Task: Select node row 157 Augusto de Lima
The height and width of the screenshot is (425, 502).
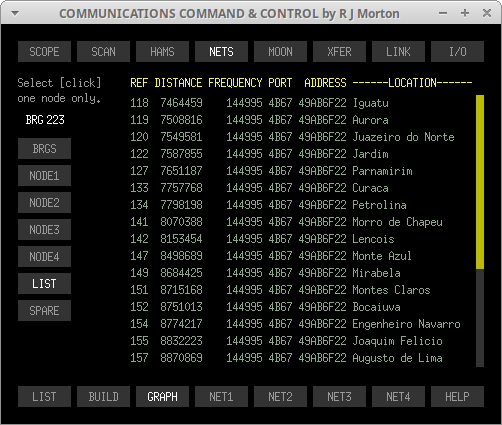Action: tap(286, 358)
